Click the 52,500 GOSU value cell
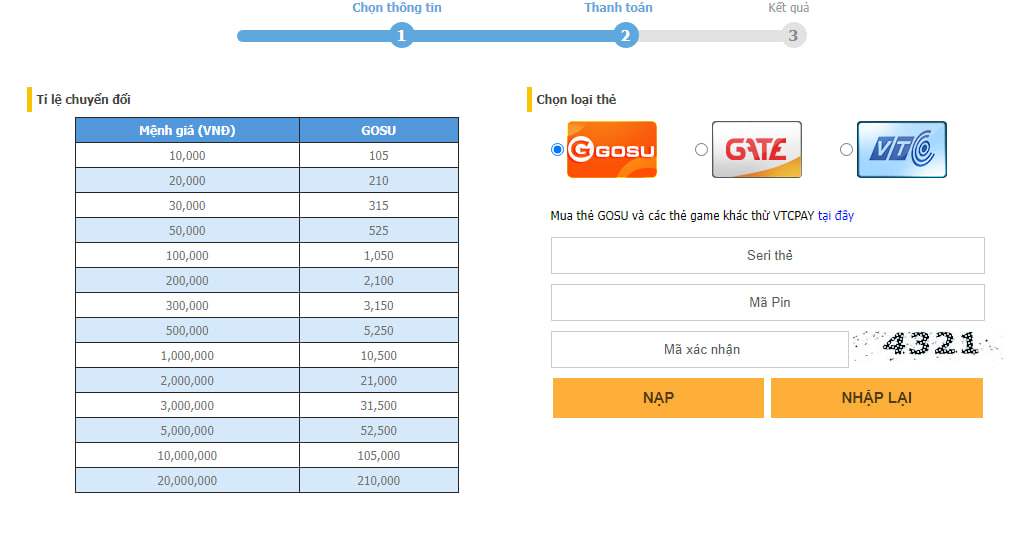 tap(379, 430)
